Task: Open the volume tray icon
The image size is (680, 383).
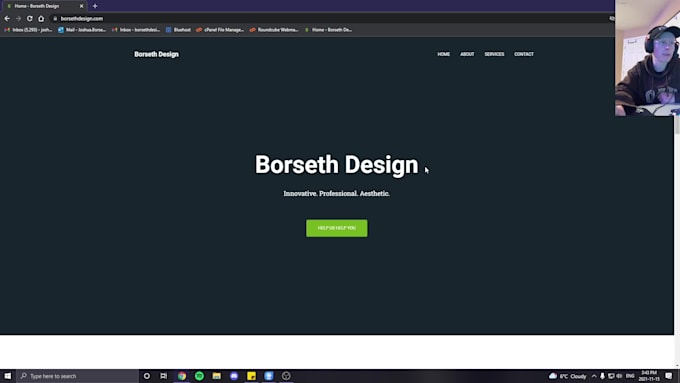Action: click(619, 376)
